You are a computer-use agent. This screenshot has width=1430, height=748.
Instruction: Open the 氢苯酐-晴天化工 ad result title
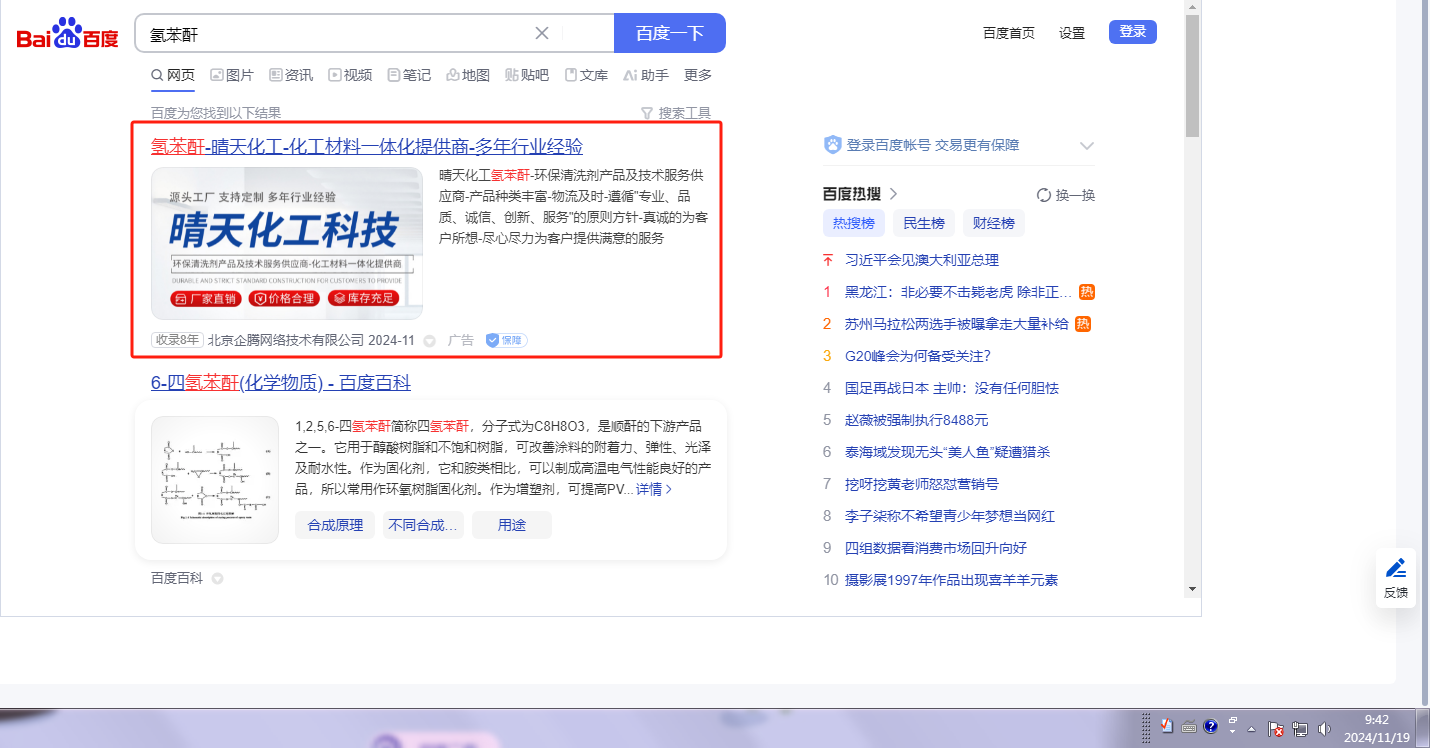pos(367,146)
